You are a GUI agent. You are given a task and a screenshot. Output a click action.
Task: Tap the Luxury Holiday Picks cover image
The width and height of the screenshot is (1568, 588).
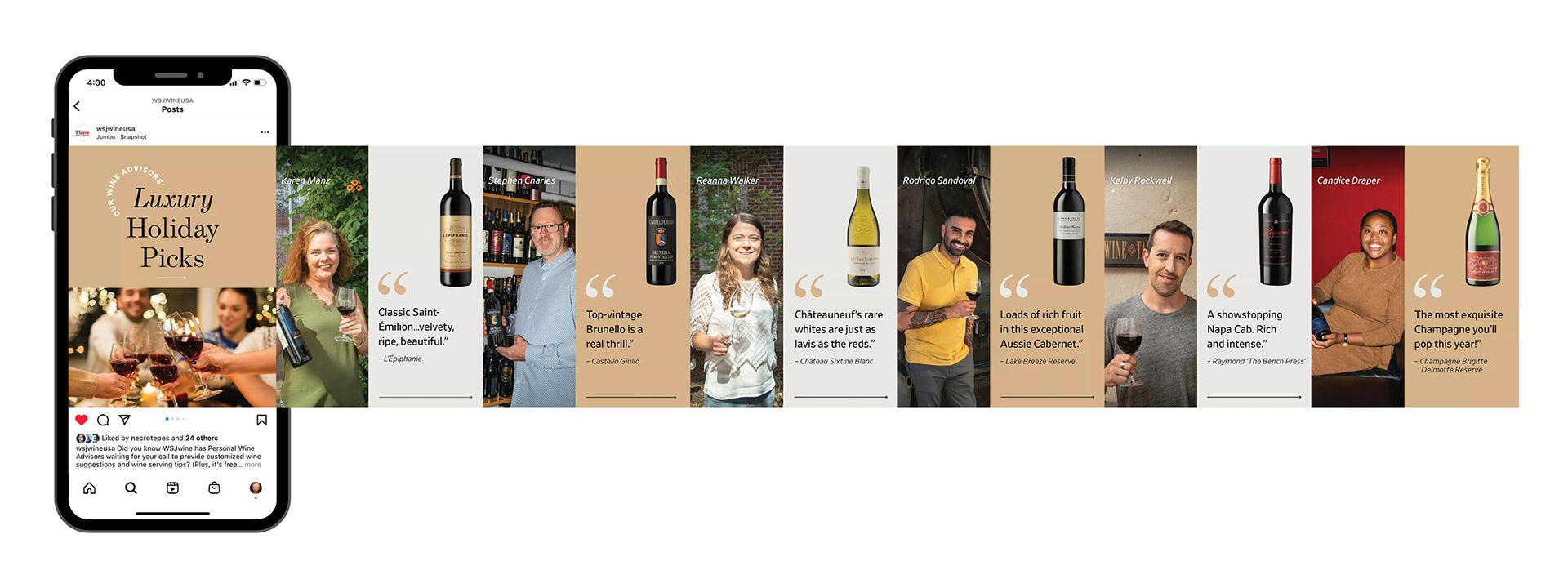tap(172, 276)
